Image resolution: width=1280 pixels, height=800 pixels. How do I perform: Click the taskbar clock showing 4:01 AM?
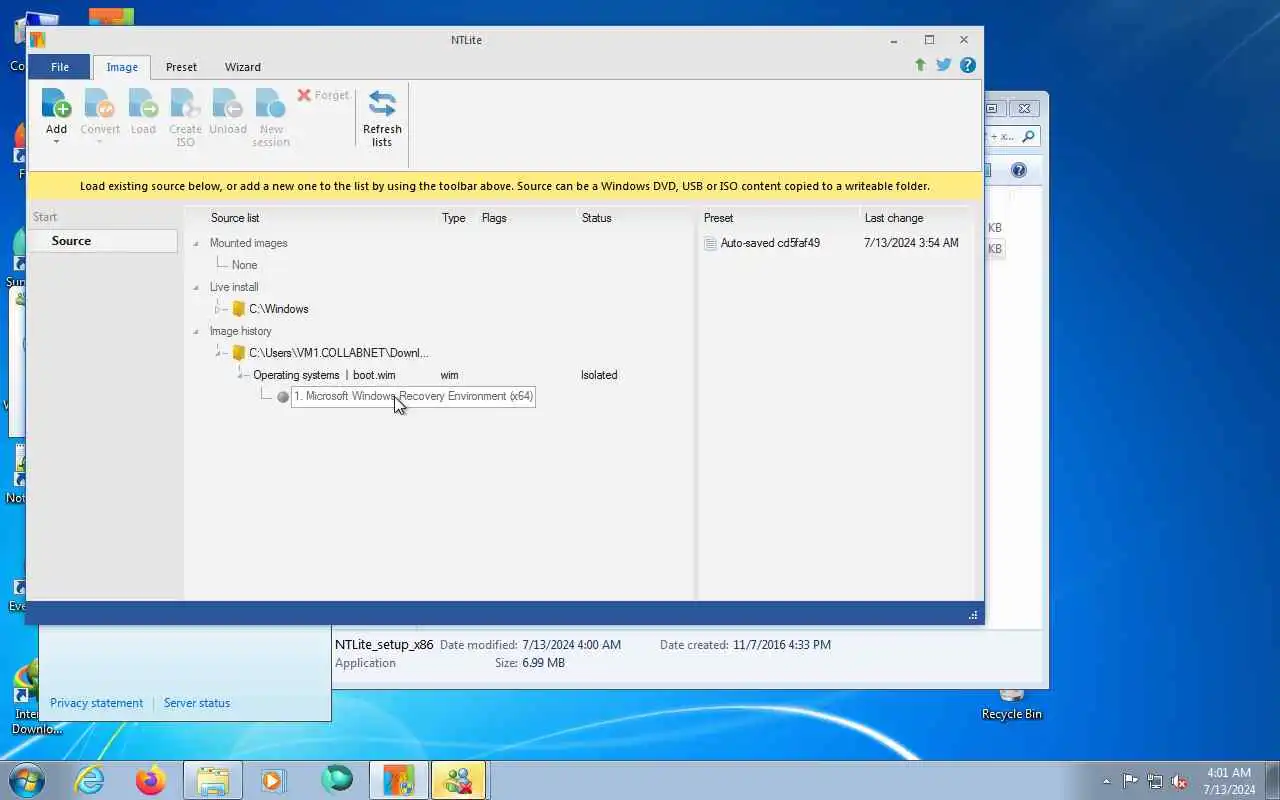click(1229, 781)
